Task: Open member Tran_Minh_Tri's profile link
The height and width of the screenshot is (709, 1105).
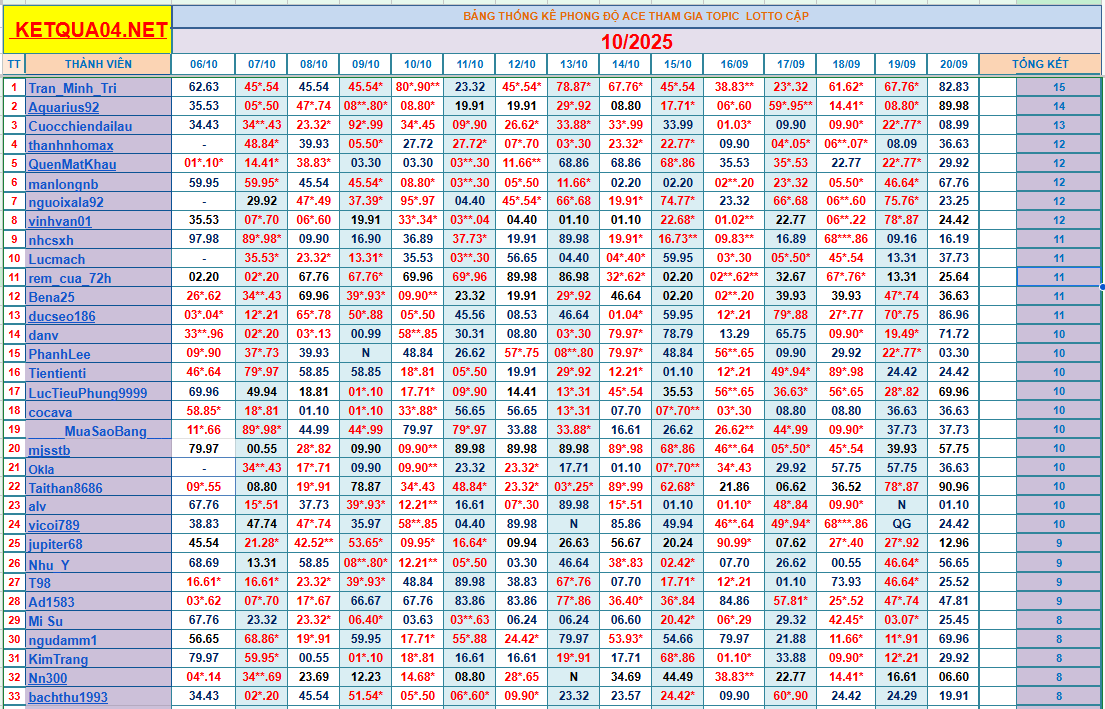Action: coord(72,88)
